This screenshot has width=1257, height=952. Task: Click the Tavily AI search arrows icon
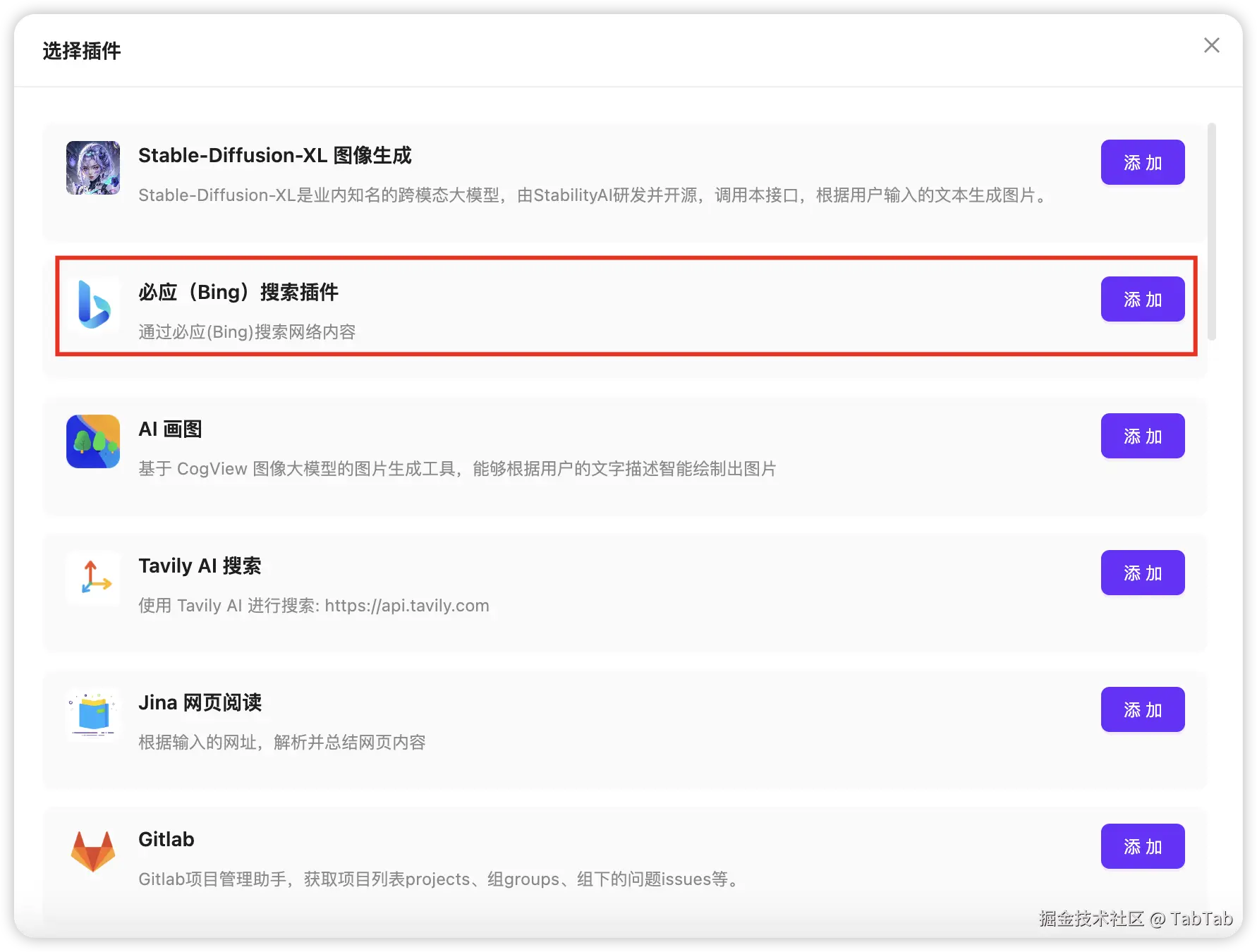(x=93, y=578)
